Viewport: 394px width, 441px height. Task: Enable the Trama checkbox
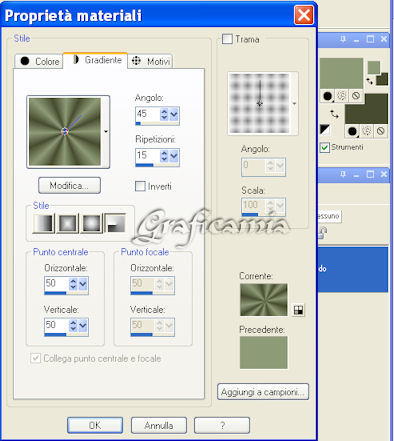tap(227, 39)
